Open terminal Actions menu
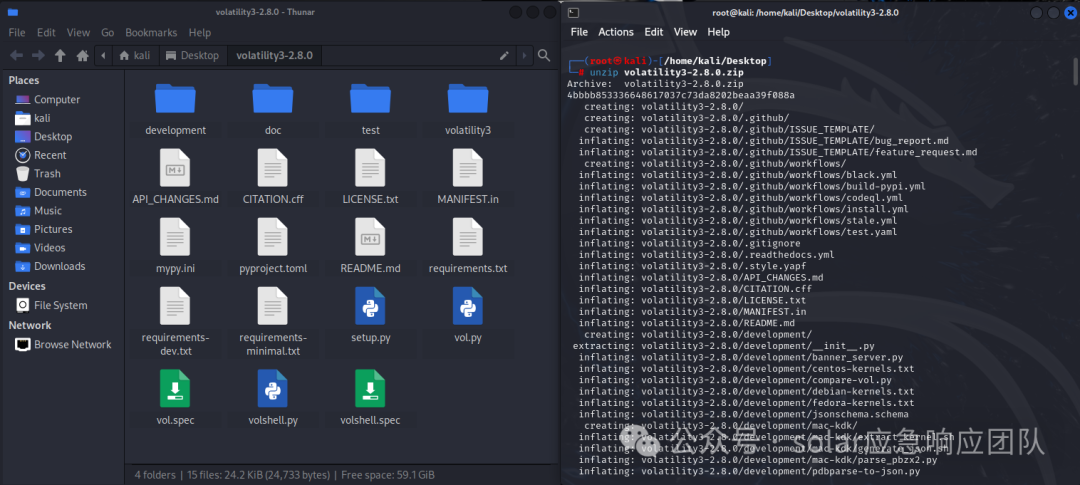 (616, 32)
